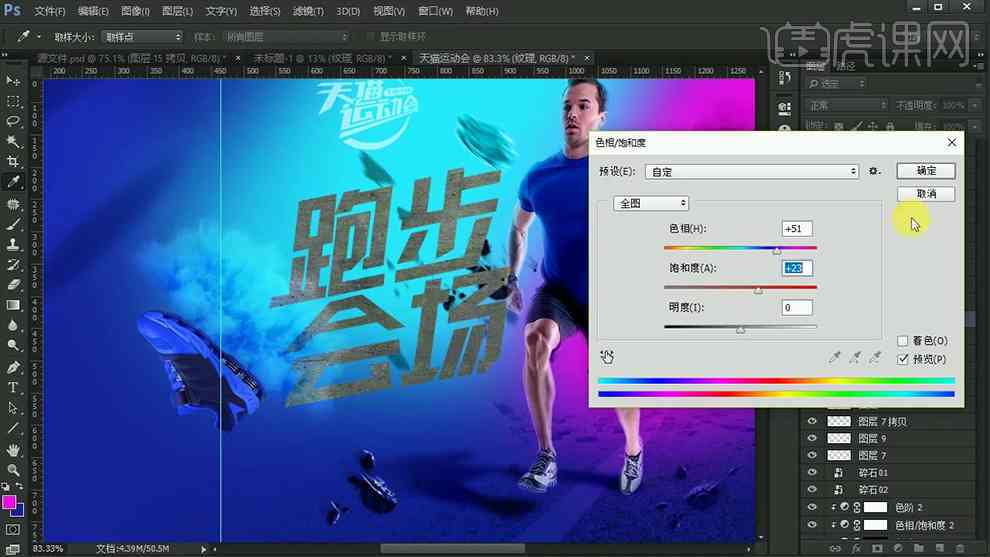Open the 滤镜(T) menu
The height and width of the screenshot is (557, 990).
308,11
